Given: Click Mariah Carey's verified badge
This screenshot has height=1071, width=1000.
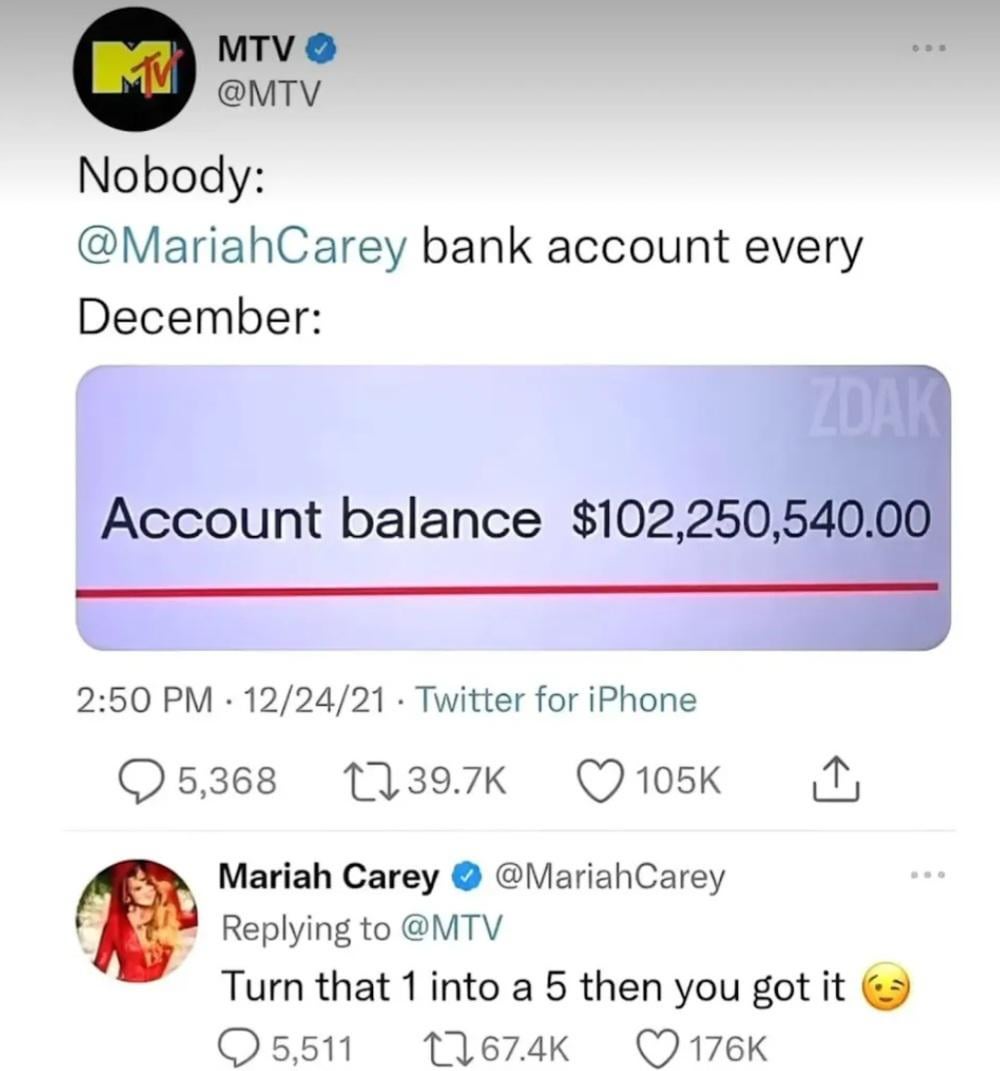Looking at the screenshot, I should click(x=468, y=877).
